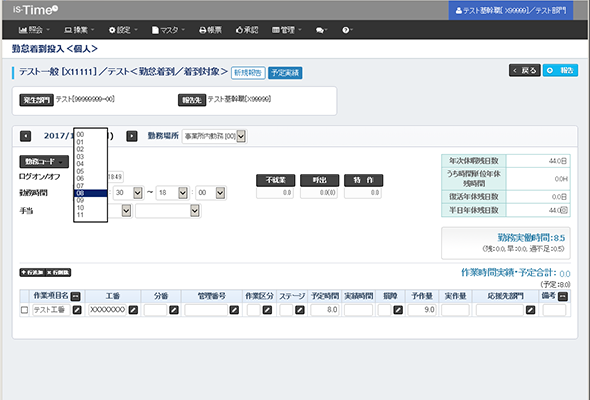This screenshot has width=590, height=400.
Task: Open the edit icon in the 応援先部門 column
Action: 531,310
